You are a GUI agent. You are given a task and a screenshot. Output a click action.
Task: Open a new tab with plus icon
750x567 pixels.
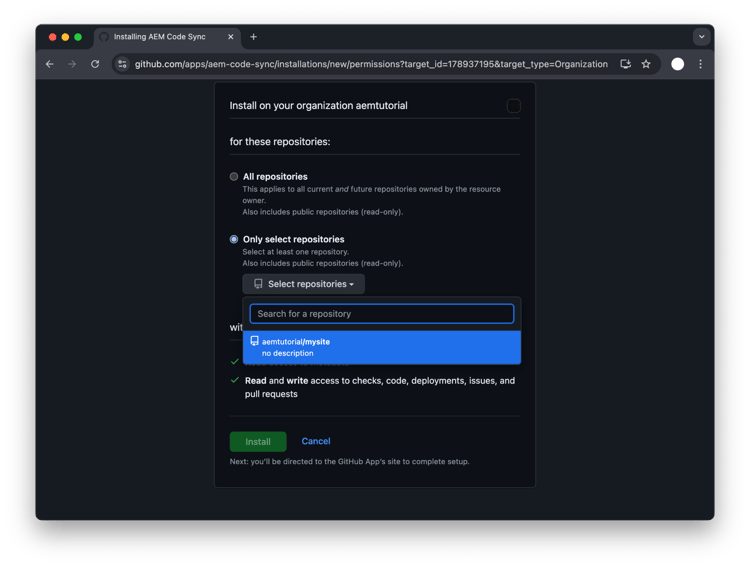tap(254, 37)
